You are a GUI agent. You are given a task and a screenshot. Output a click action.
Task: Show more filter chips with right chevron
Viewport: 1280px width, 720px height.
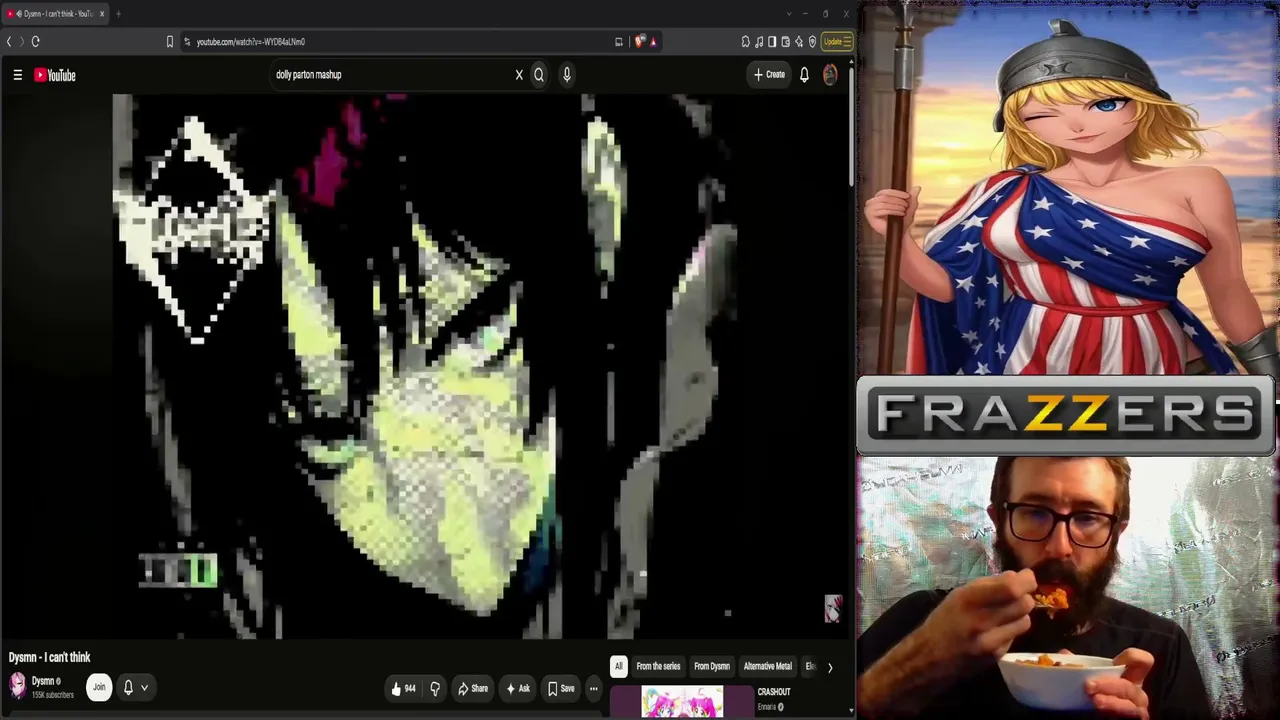click(829, 667)
